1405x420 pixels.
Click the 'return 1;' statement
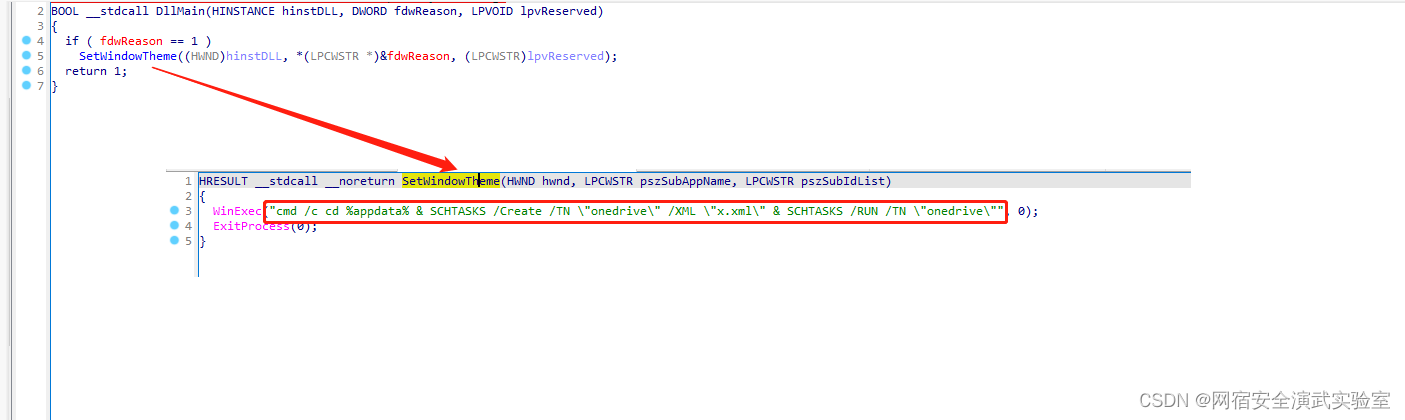coord(96,71)
